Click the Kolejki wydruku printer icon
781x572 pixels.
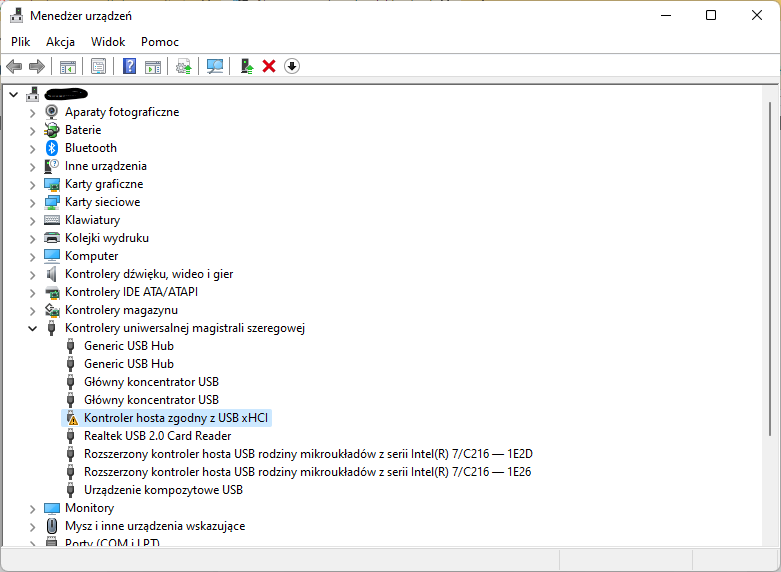click(52, 238)
